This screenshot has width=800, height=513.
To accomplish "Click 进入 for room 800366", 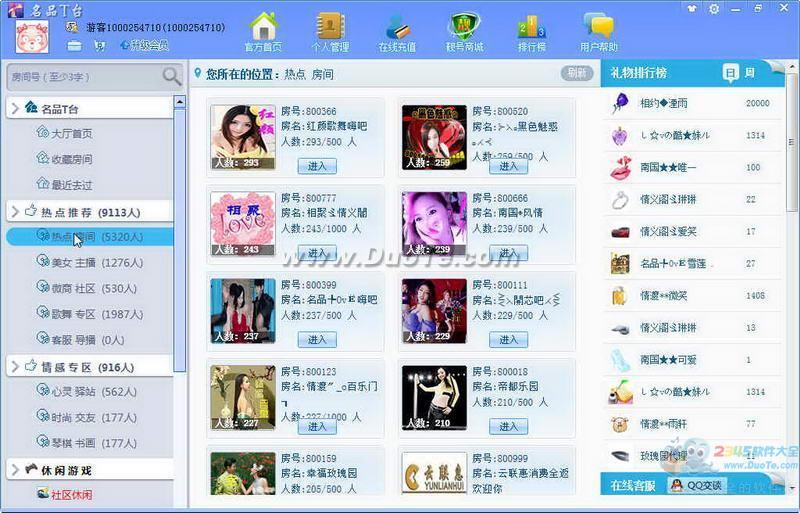I will (x=317, y=166).
